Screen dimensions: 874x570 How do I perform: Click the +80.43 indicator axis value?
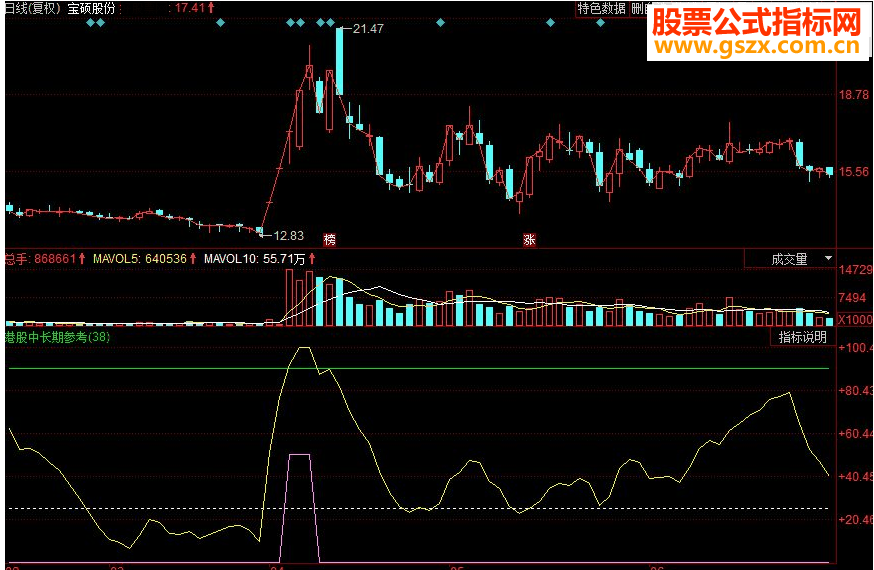[x=856, y=391]
